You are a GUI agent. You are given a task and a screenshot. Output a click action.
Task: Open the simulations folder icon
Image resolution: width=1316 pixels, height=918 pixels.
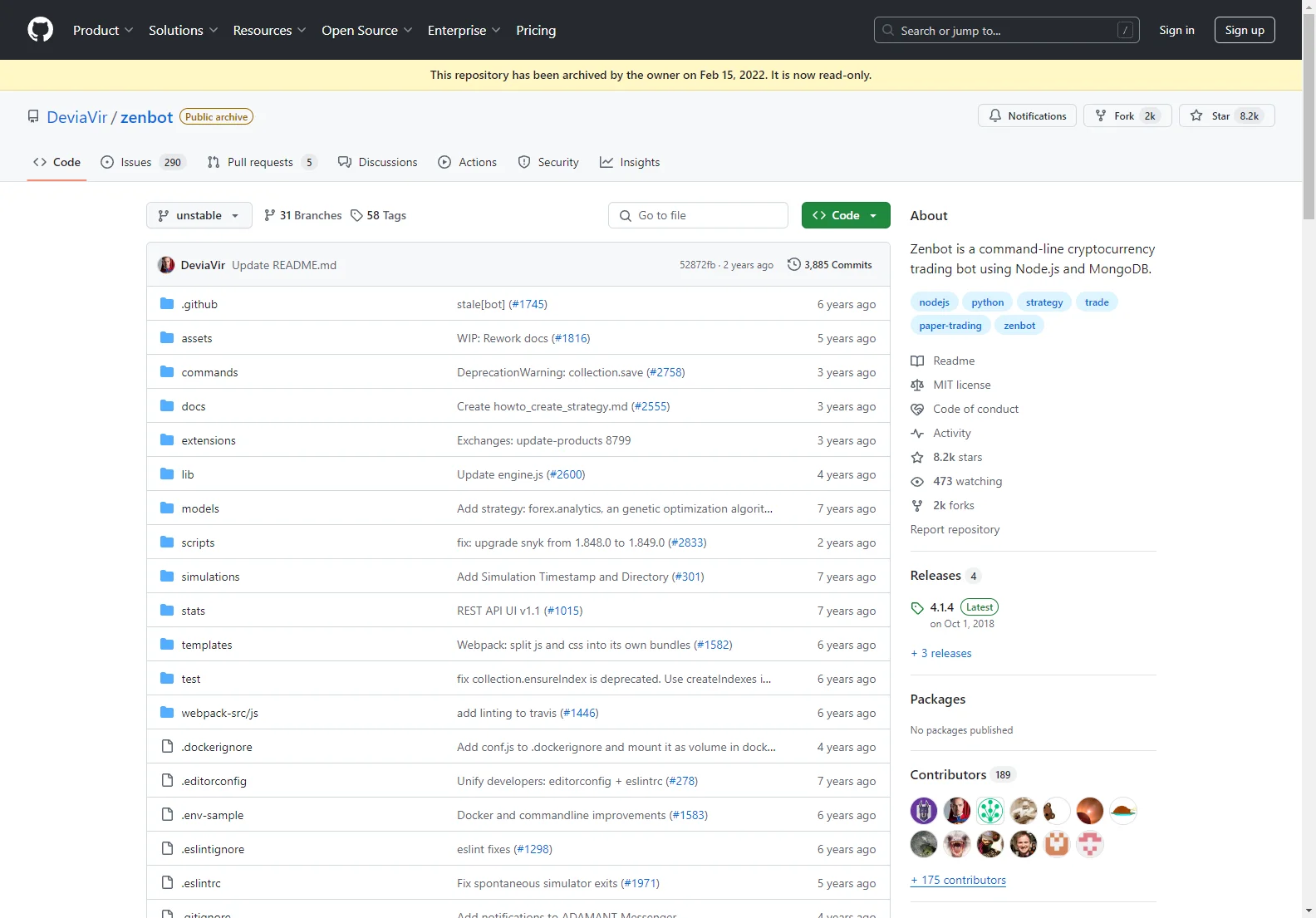[x=167, y=576]
